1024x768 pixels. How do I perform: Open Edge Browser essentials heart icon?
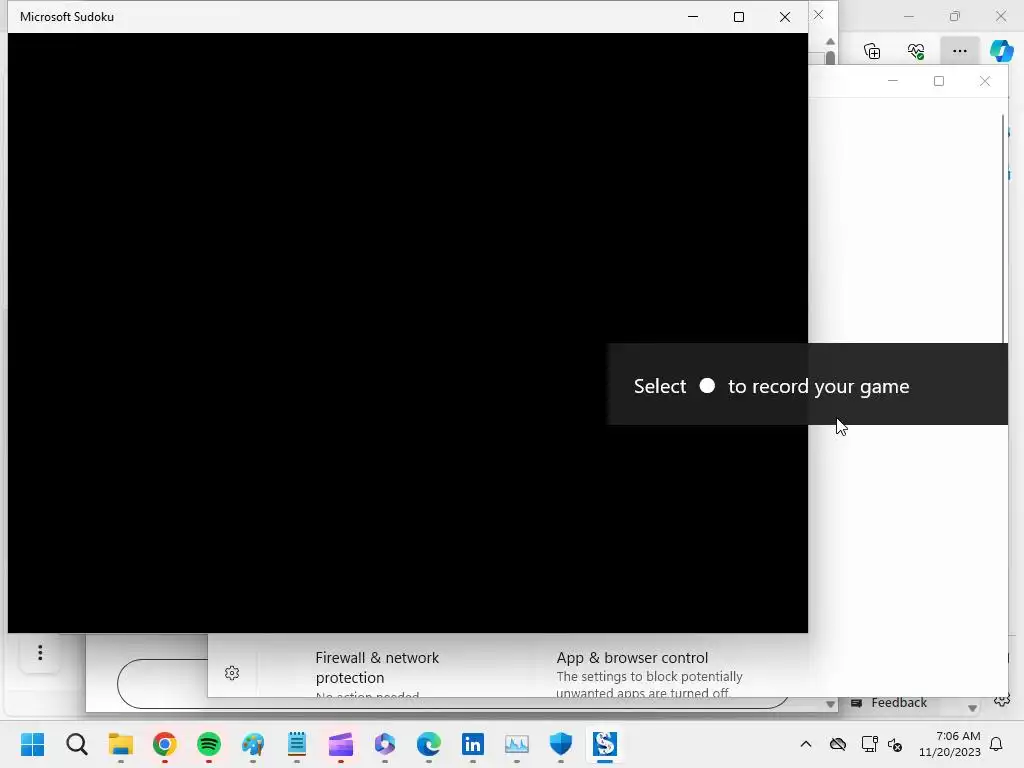[916, 51]
